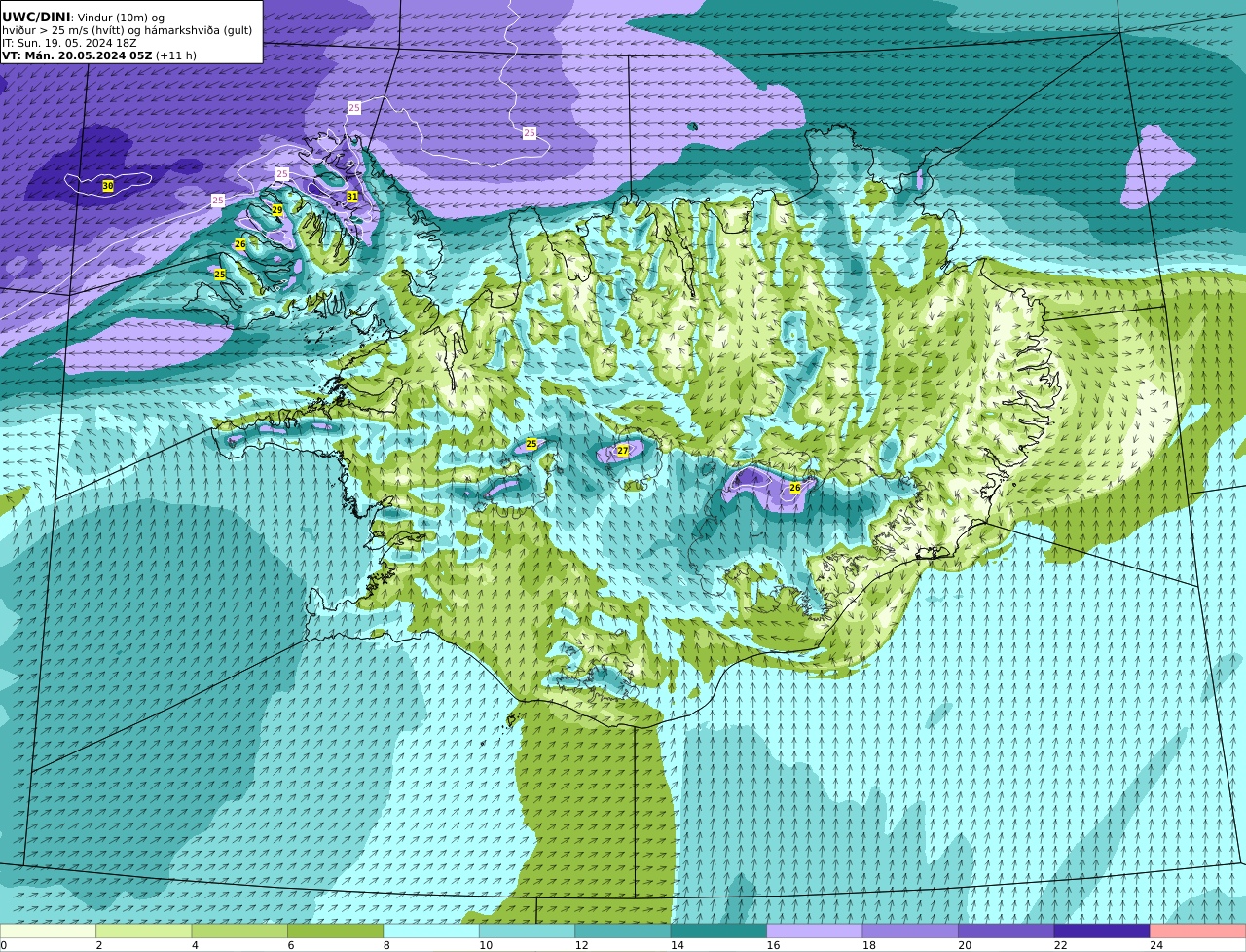
Task: Choose the 22–24 m/s dark indigo legend swatch
Action: tap(1102, 932)
